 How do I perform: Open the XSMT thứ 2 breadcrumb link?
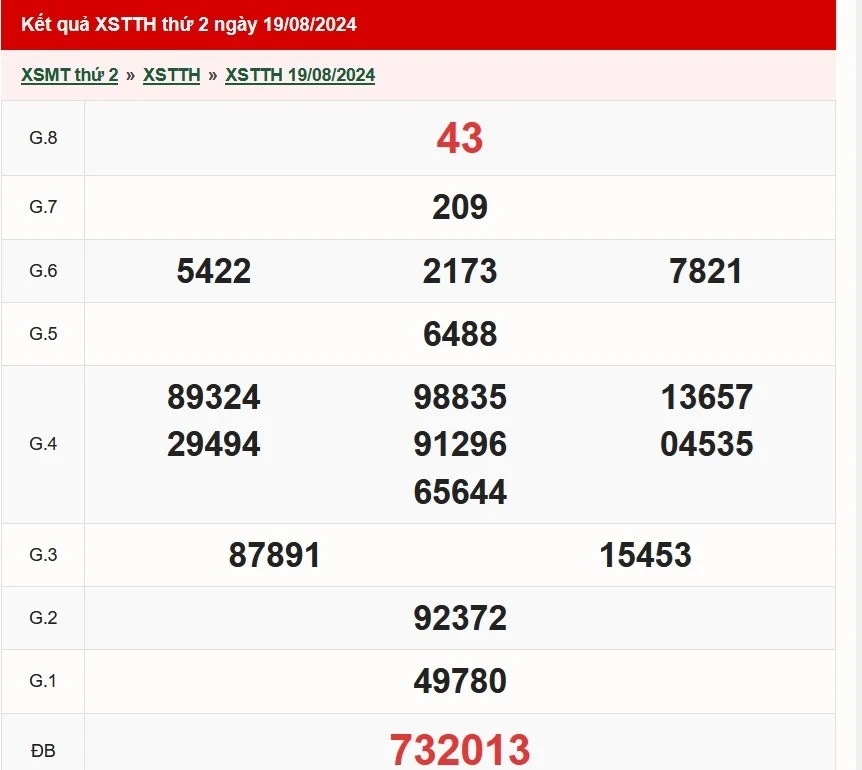69,75
